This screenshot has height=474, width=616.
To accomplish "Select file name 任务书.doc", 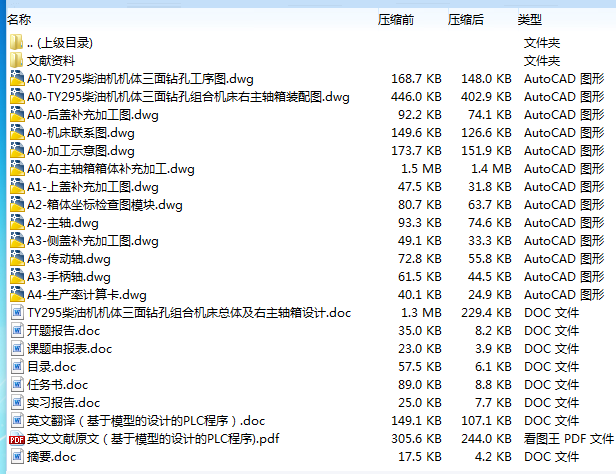I will coord(57,384).
